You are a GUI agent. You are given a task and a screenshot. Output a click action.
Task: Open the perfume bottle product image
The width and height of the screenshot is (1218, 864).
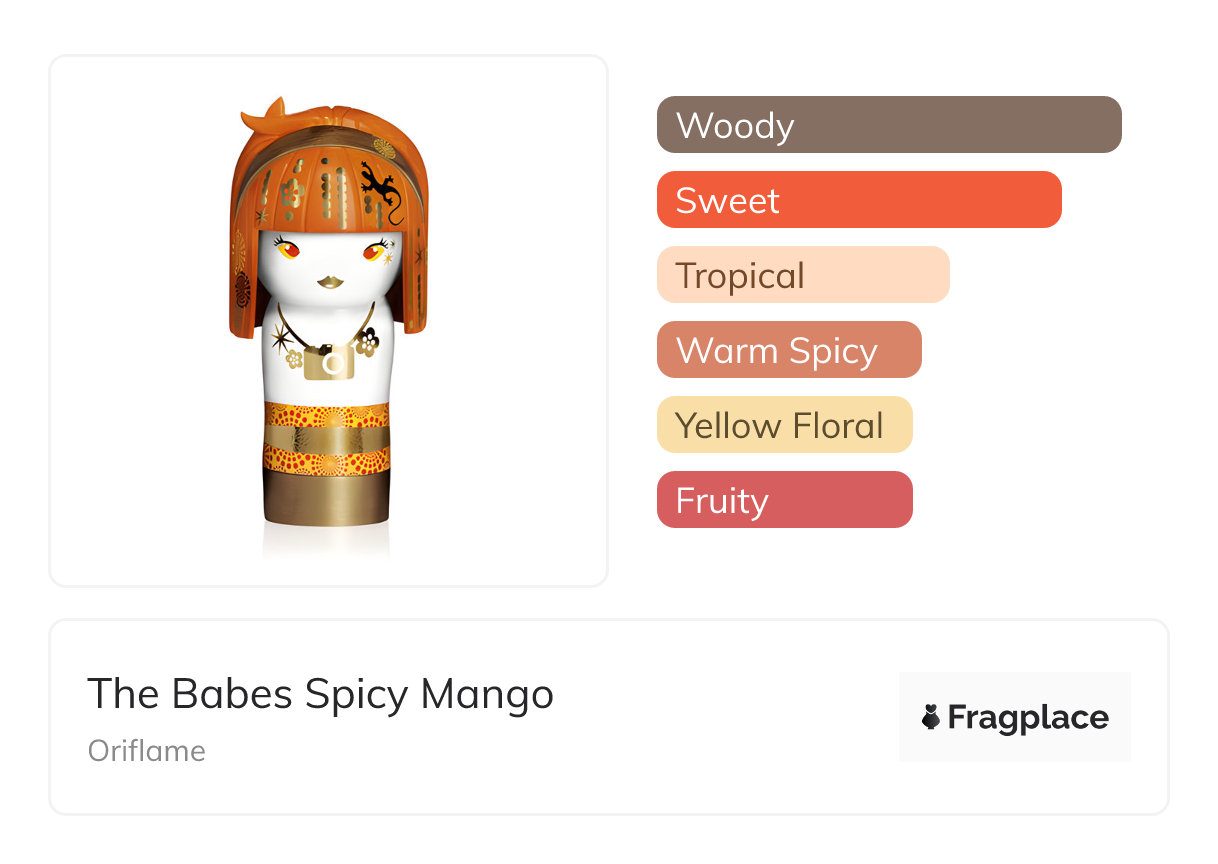point(329,320)
